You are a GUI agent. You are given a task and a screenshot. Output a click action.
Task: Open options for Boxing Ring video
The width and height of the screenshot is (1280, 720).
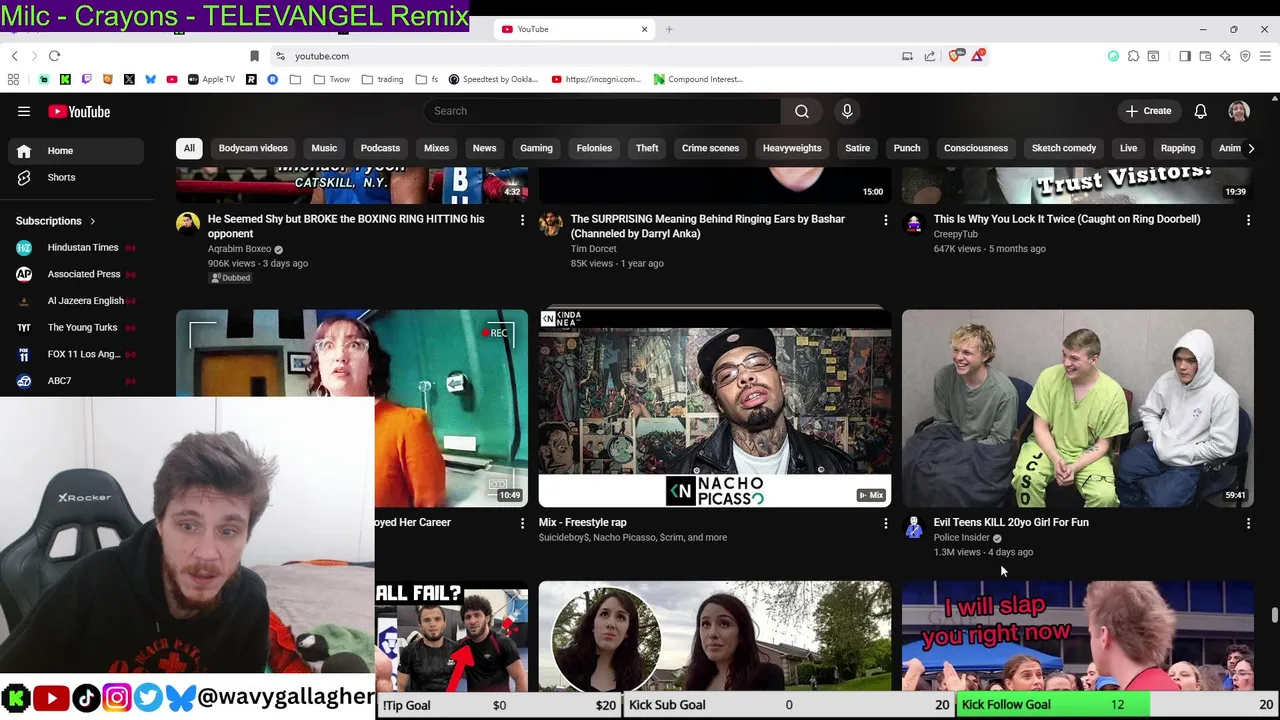[522, 220]
